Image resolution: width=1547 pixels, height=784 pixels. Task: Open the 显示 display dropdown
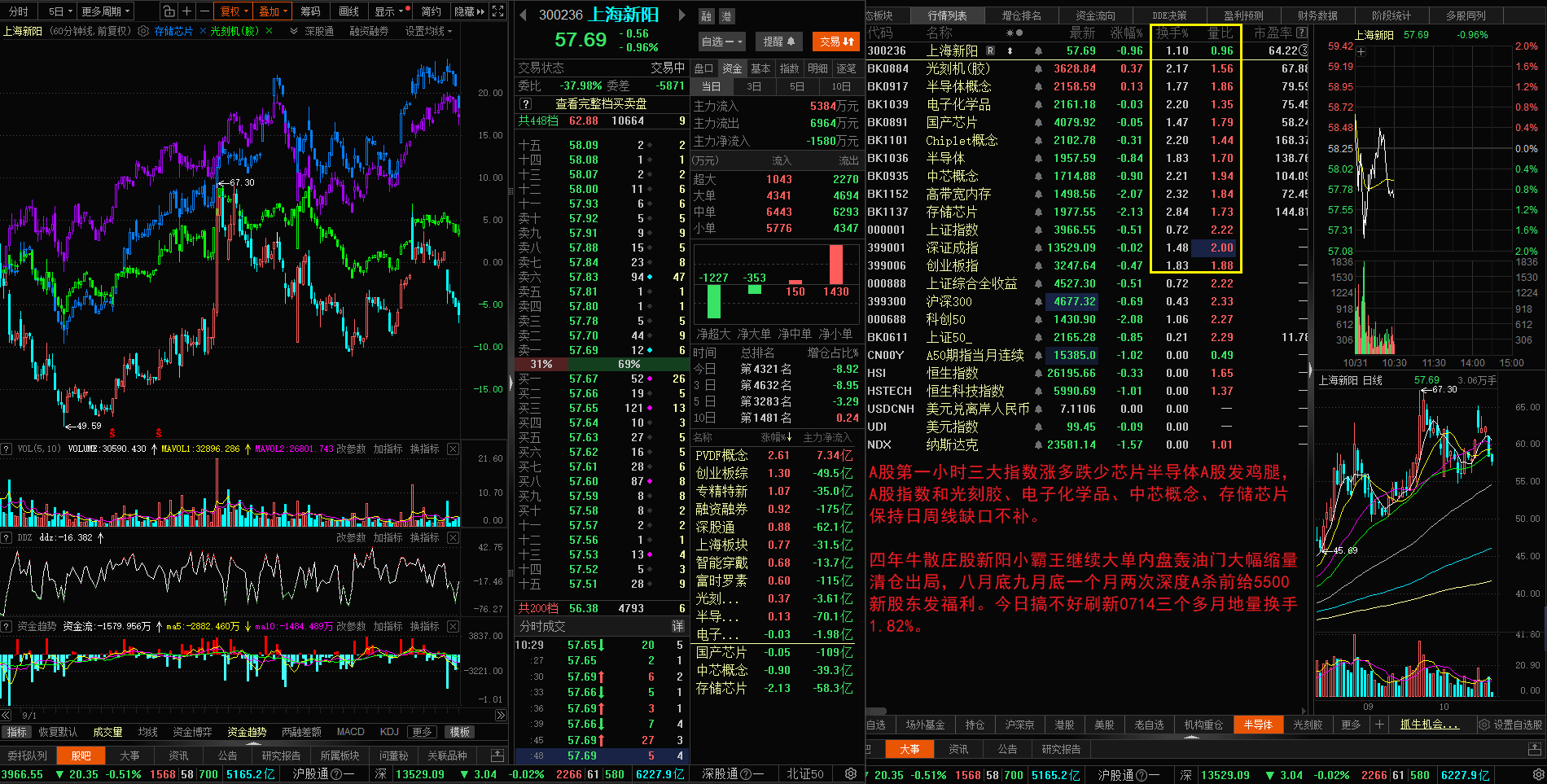coord(389,11)
